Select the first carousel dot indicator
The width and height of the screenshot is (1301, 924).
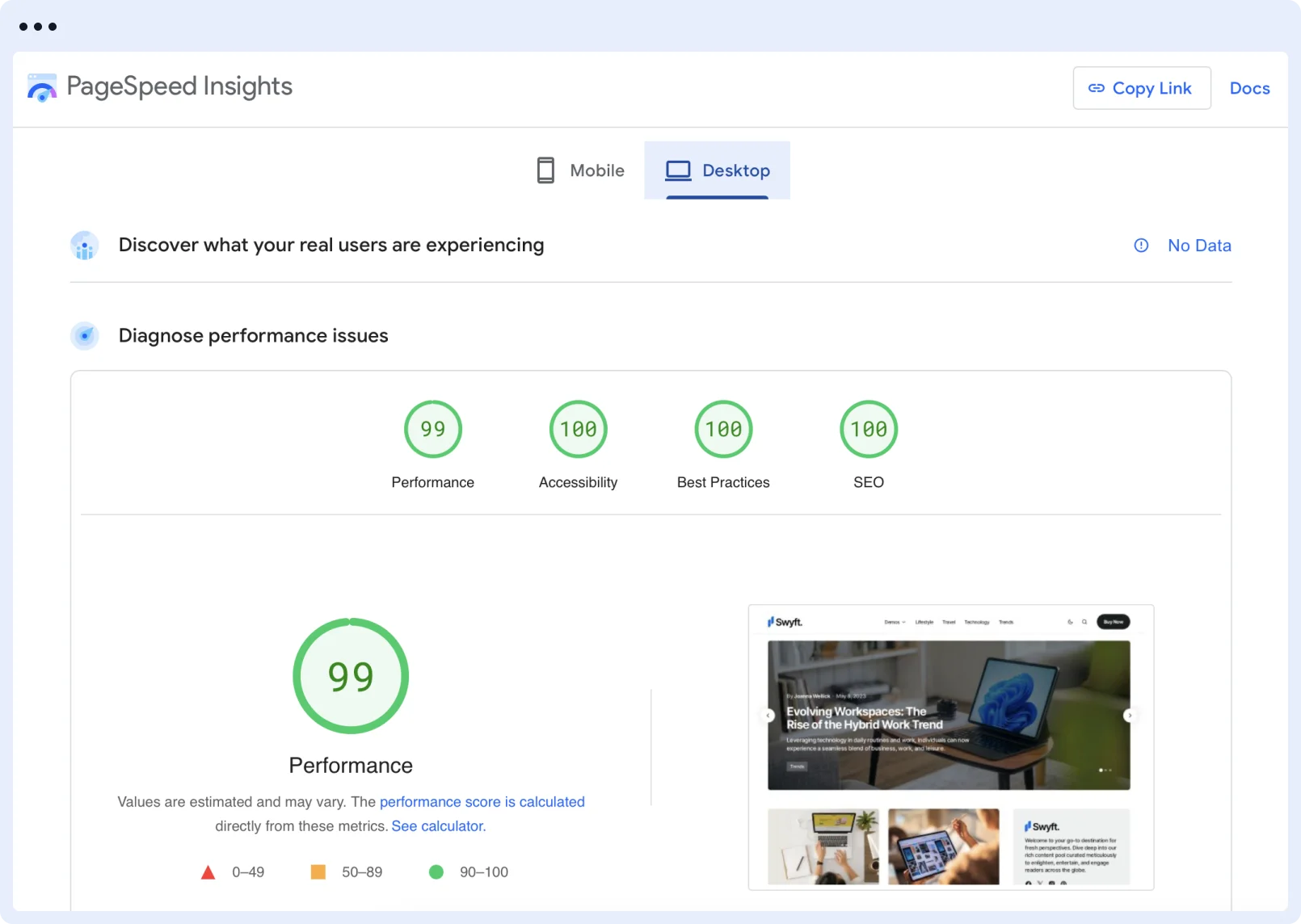point(1101,771)
